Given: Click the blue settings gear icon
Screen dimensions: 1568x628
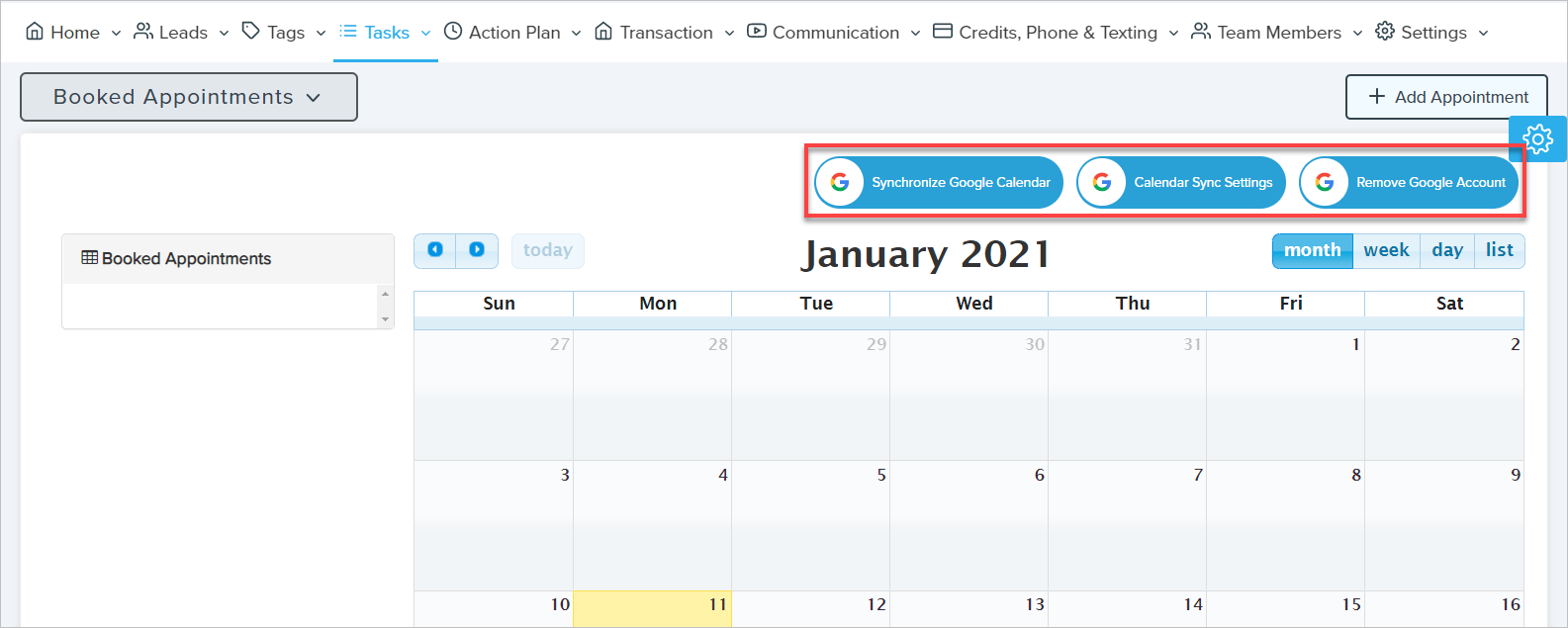Looking at the screenshot, I should (x=1538, y=138).
